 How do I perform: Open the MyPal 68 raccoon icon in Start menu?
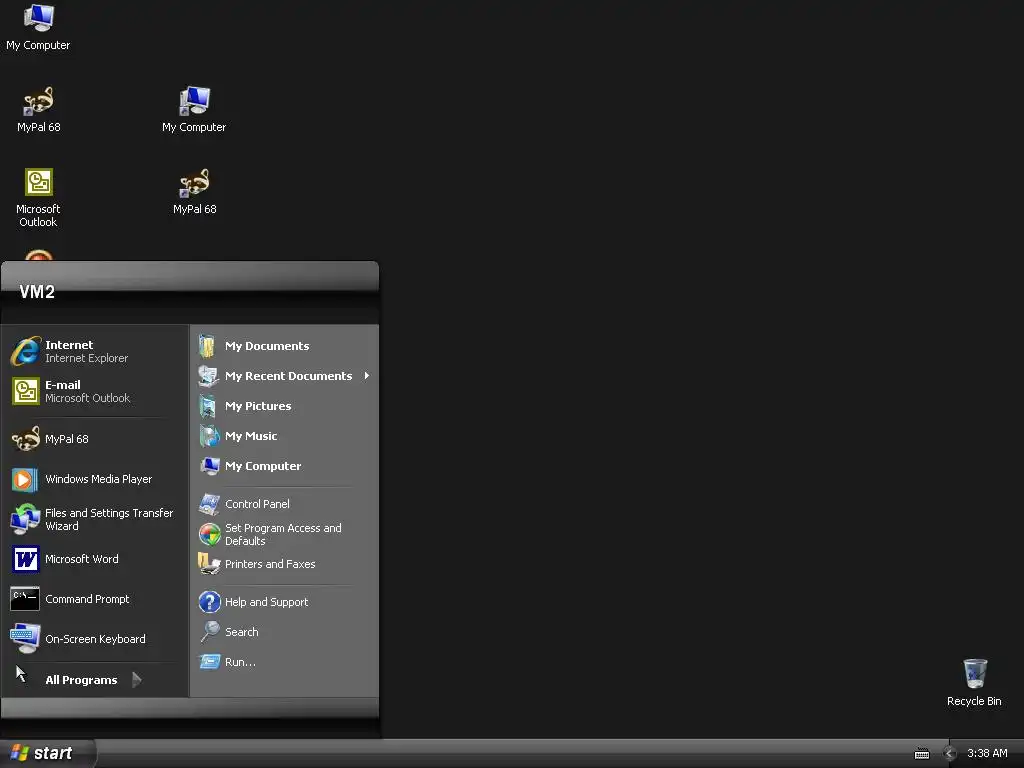26,439
